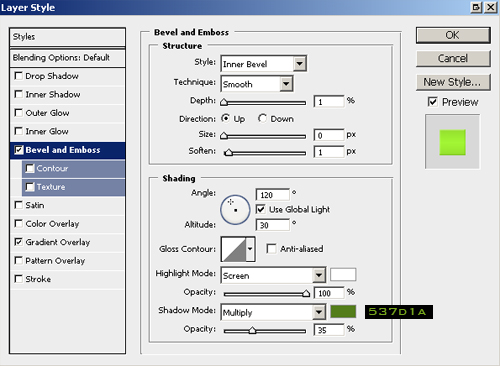Click the Altitude value field

(x=273, y=225)
